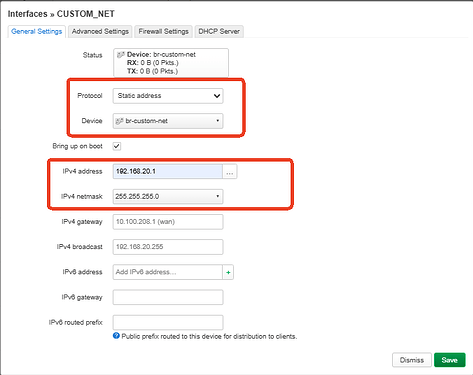Click the IPv4 gateway input field
This screenshot has height=375, width=473.
pyautogui.click(x=168, y=222)
